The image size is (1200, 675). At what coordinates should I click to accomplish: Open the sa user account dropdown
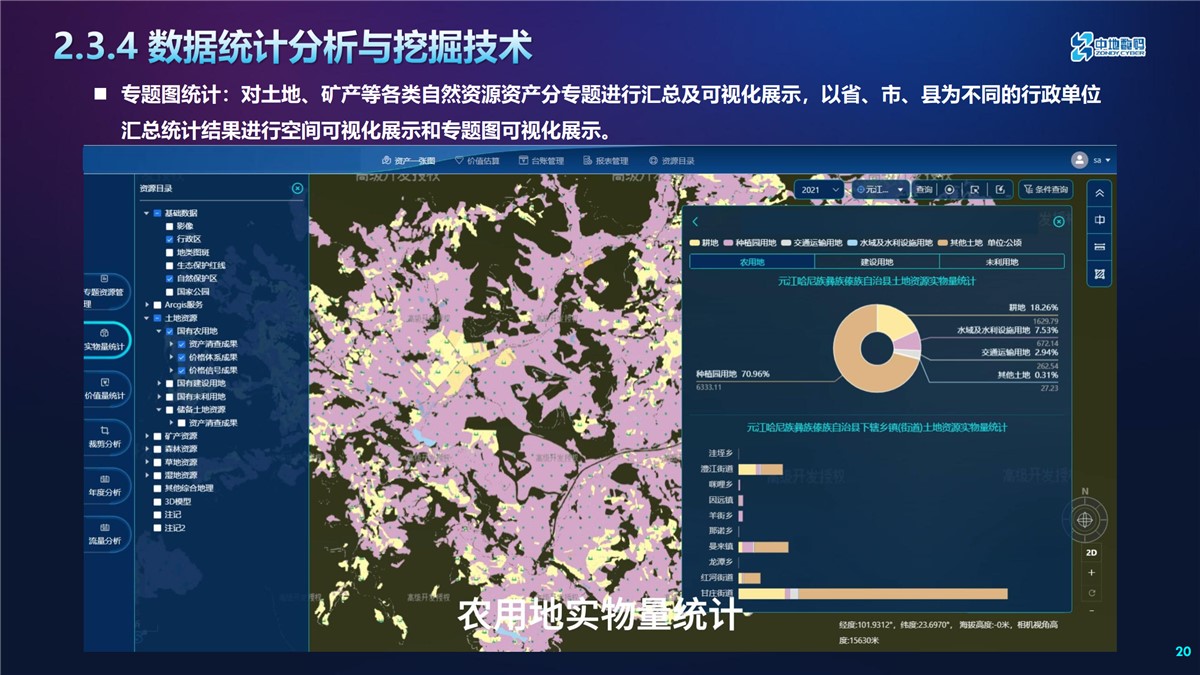(x=1102, y=160)
